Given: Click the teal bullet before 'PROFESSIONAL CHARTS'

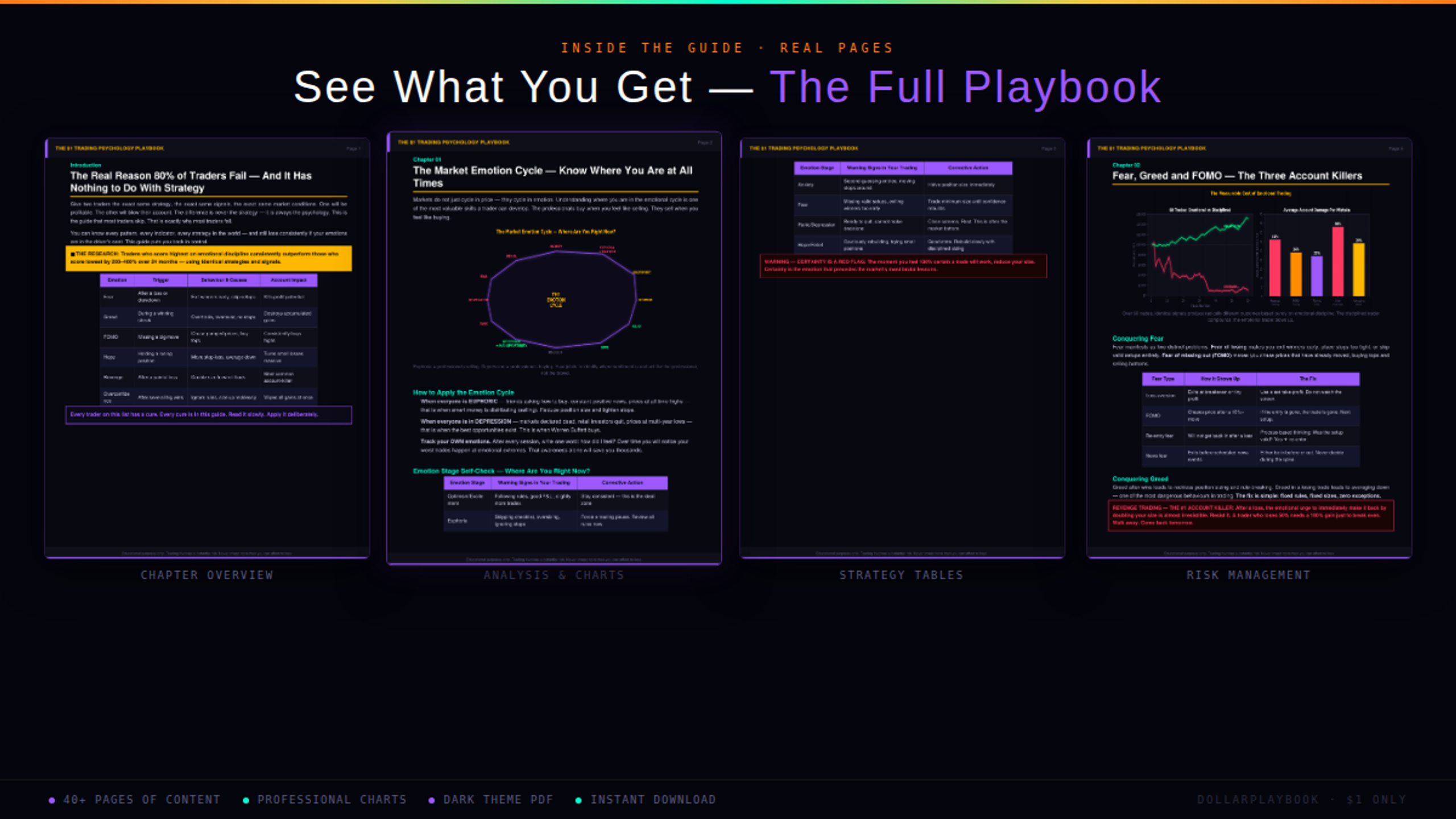Looking at the screenshot, I should 246,800.
